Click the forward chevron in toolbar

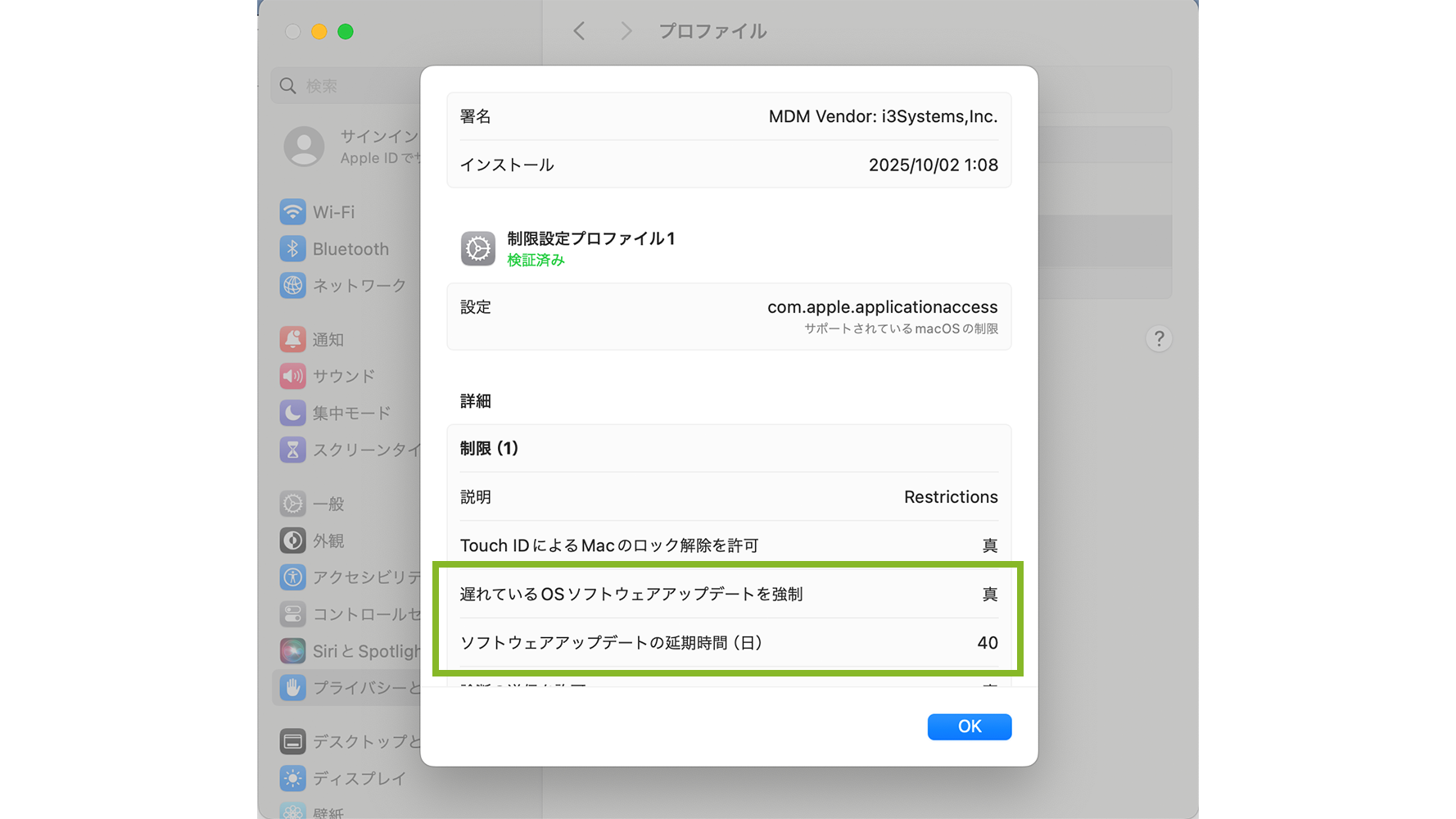pyautogui.click(x=626, y=31)
